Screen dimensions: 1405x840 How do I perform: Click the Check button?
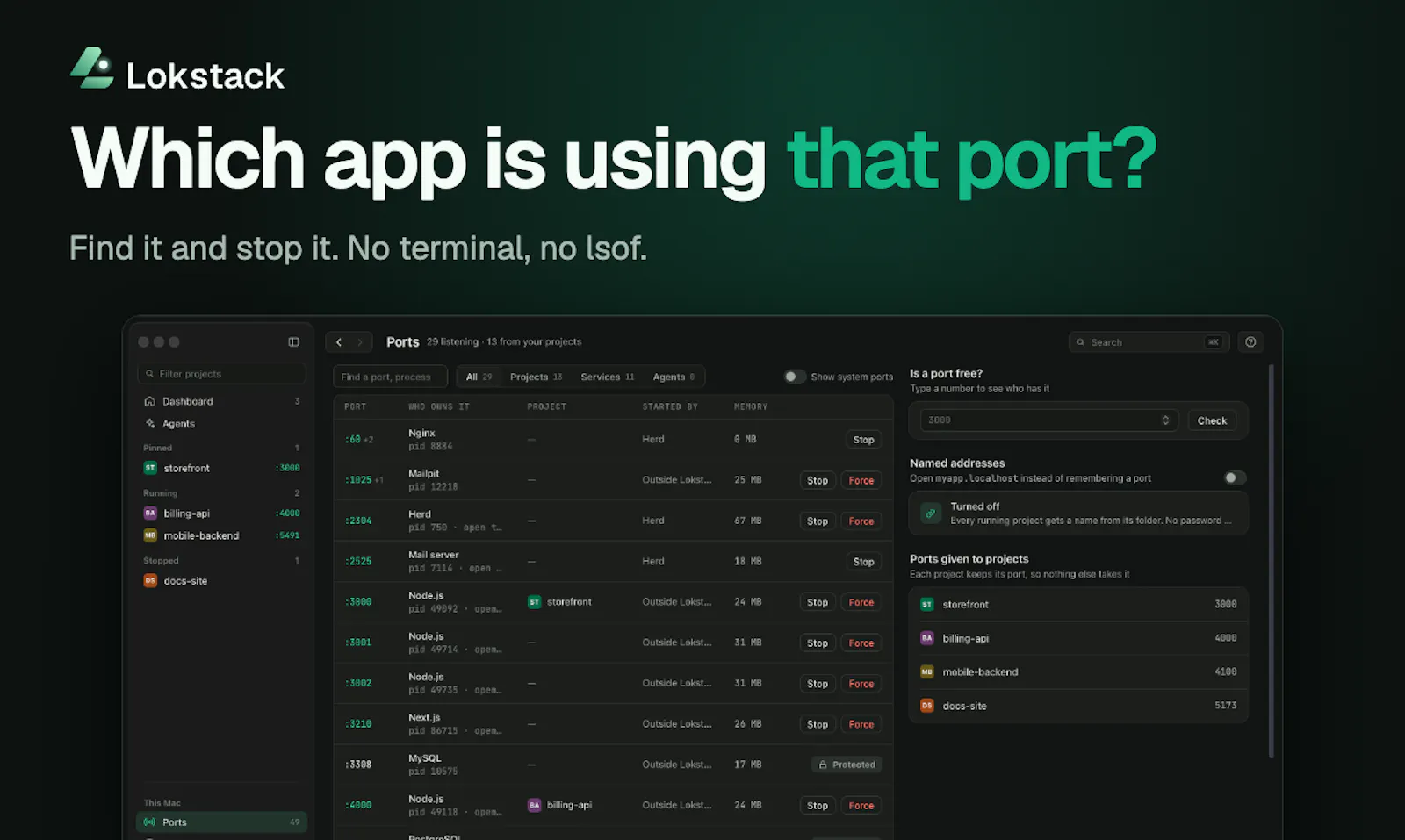tap(1212, 420)
